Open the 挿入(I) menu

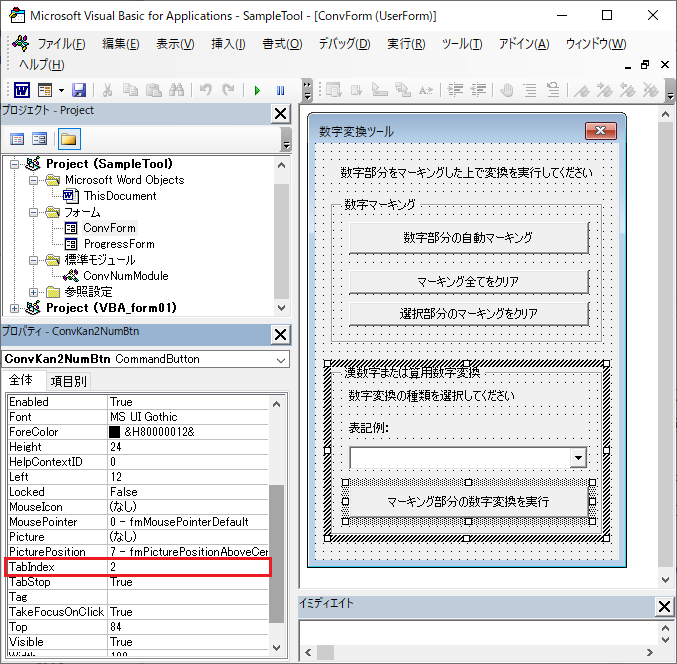coord(228,44)
